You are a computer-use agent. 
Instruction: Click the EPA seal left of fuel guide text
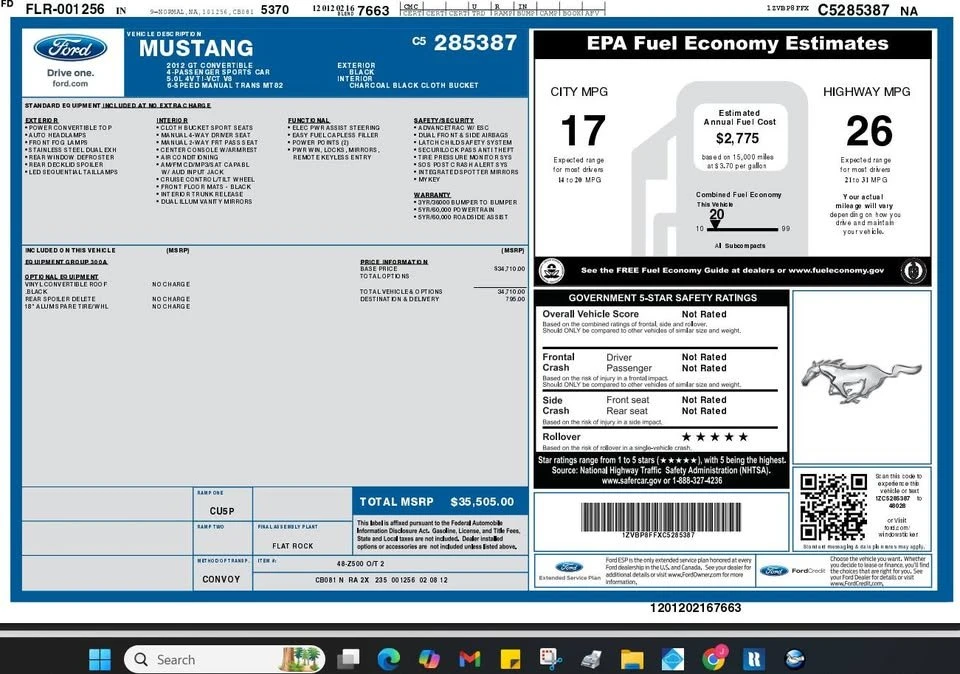[x=552, y=271]
